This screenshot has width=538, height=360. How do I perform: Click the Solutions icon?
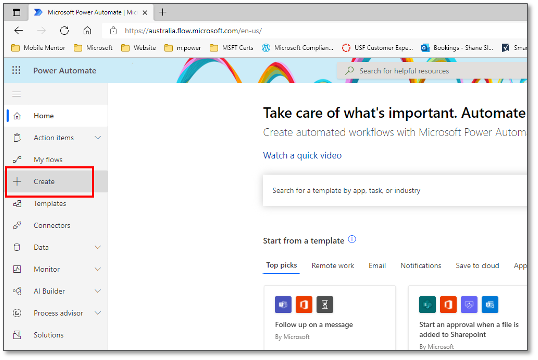(x=17, y=335)
